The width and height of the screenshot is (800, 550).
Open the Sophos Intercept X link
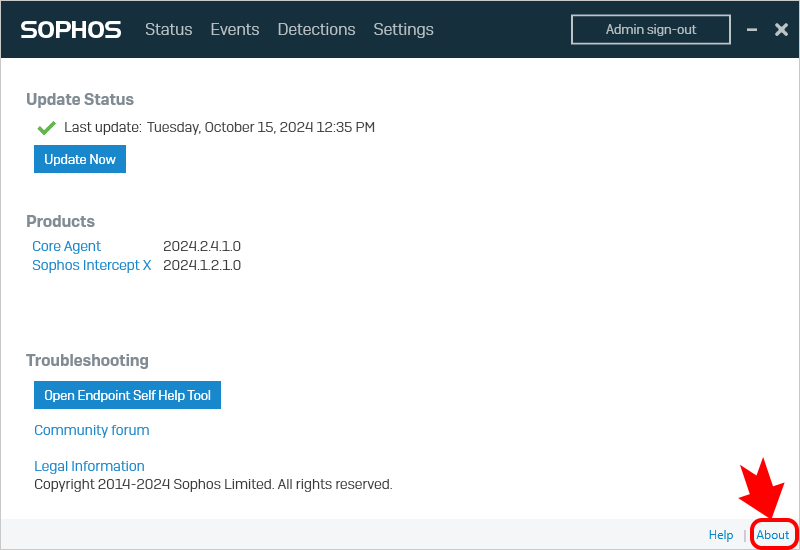pos(92,265)
